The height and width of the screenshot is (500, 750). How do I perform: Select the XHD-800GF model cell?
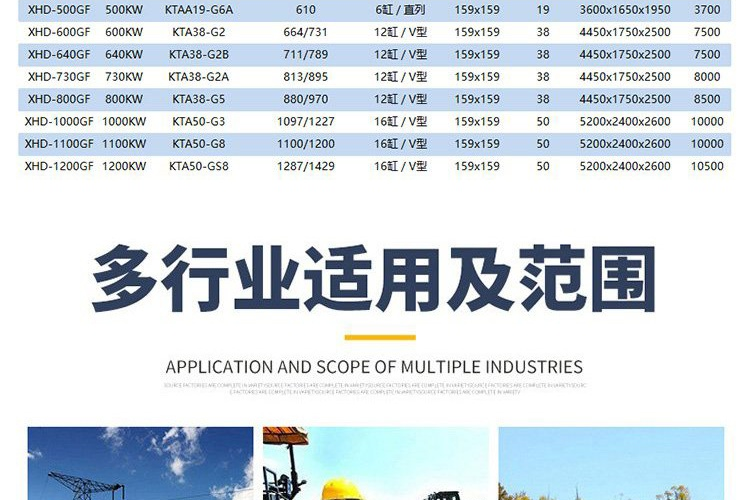(x=55, y=99)
